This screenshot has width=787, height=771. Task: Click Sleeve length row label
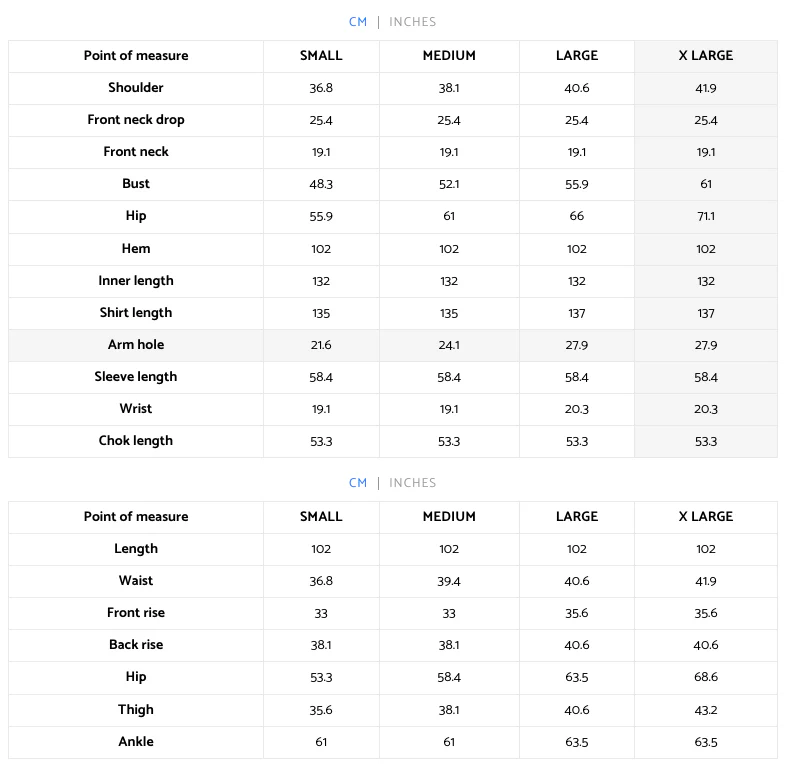click(136, 376)
